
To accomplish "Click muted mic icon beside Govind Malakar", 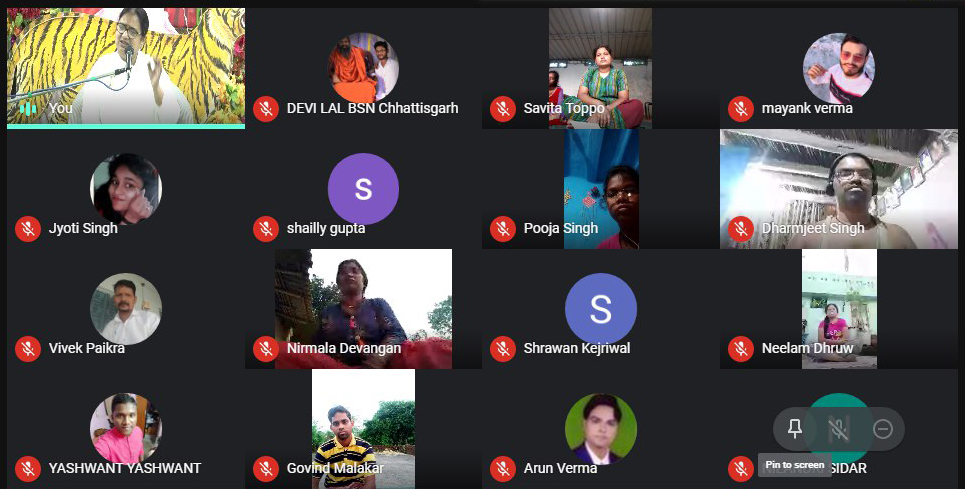I will tap(266, 468).
